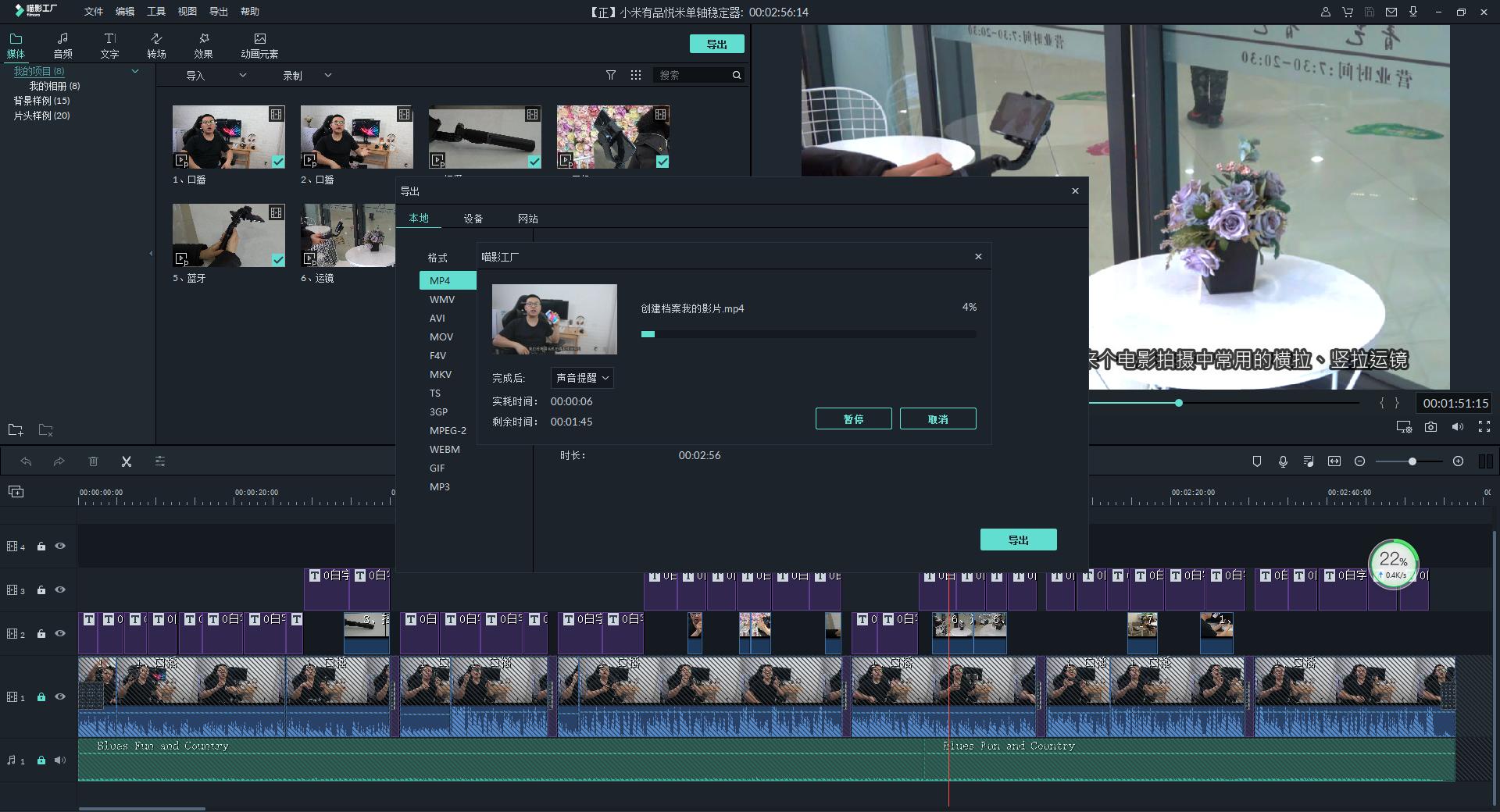
Task: Click the microphone voiceover record icon
Action: [x=1283, y=461]
